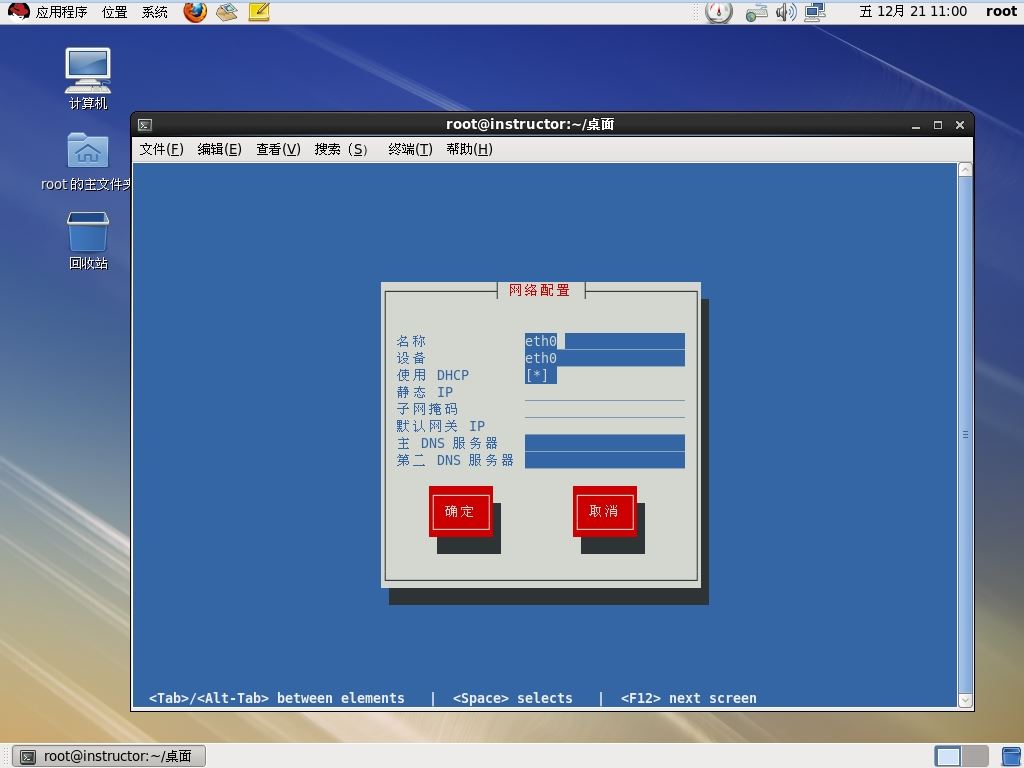Launch the mail client icon in top panel
This screenshot has width=1024, height=768.
click(x=227, y=12)
